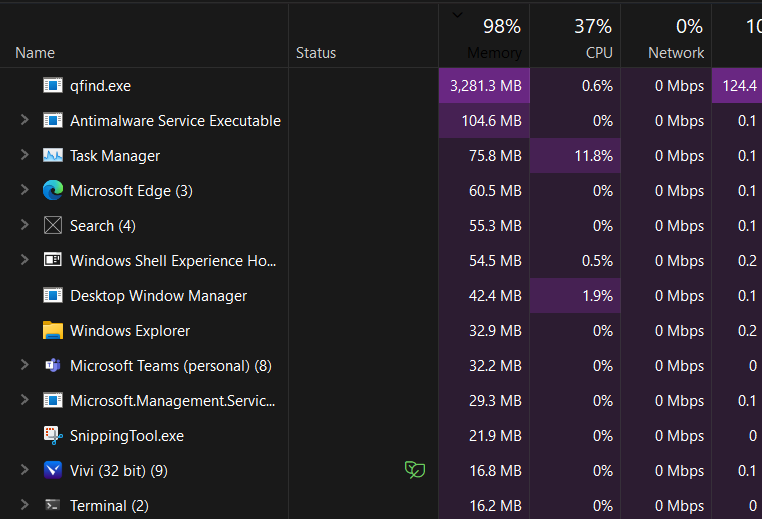Click the 3,281.3 MB memory cell
The height and width of the screenshot is (519, 762).
(x=484, y=86)
